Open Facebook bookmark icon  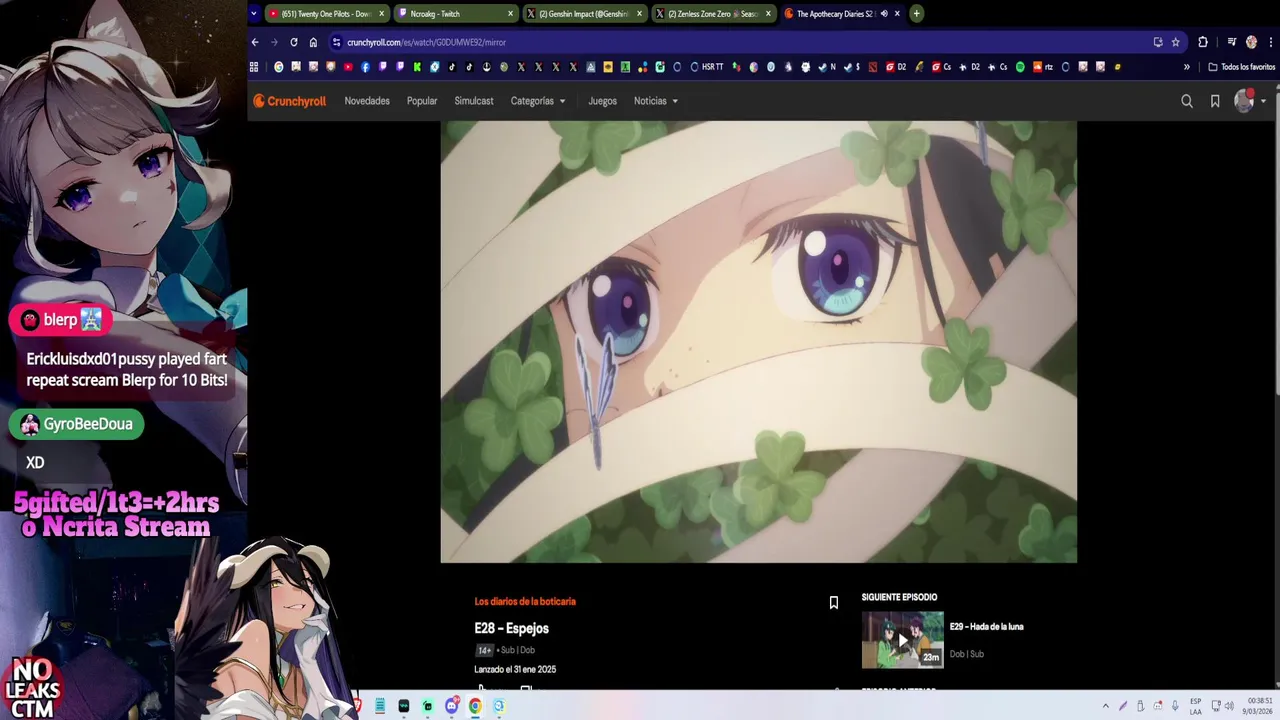365,67
